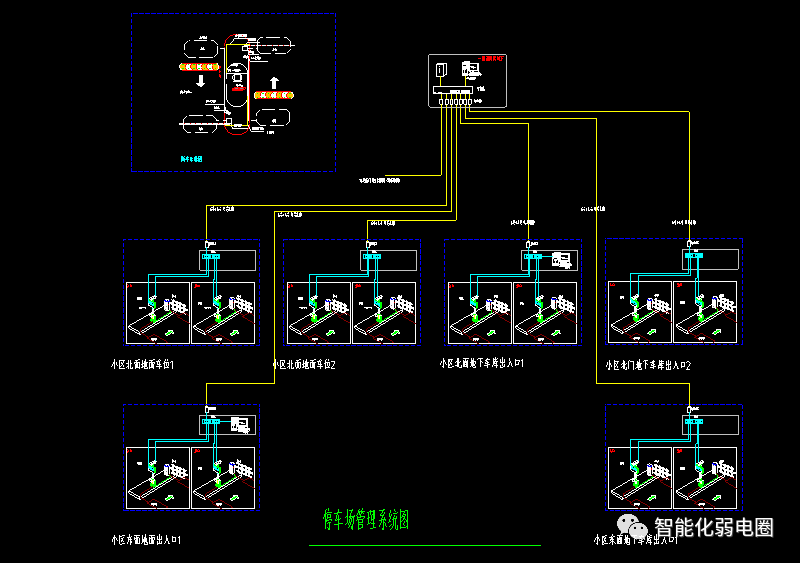Viewport: 800px width, 563px height.
Task: Click the white down arrow in the layout plan
Action: point(201,81)
